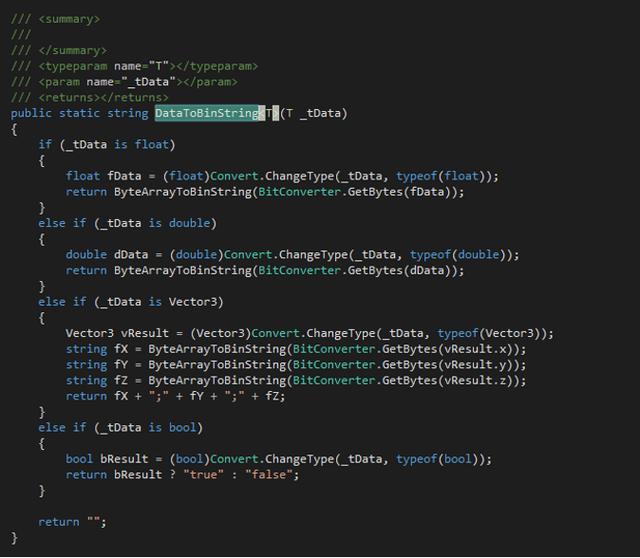Click the 'static' keyword in the method declaration

tap(79, 113)
